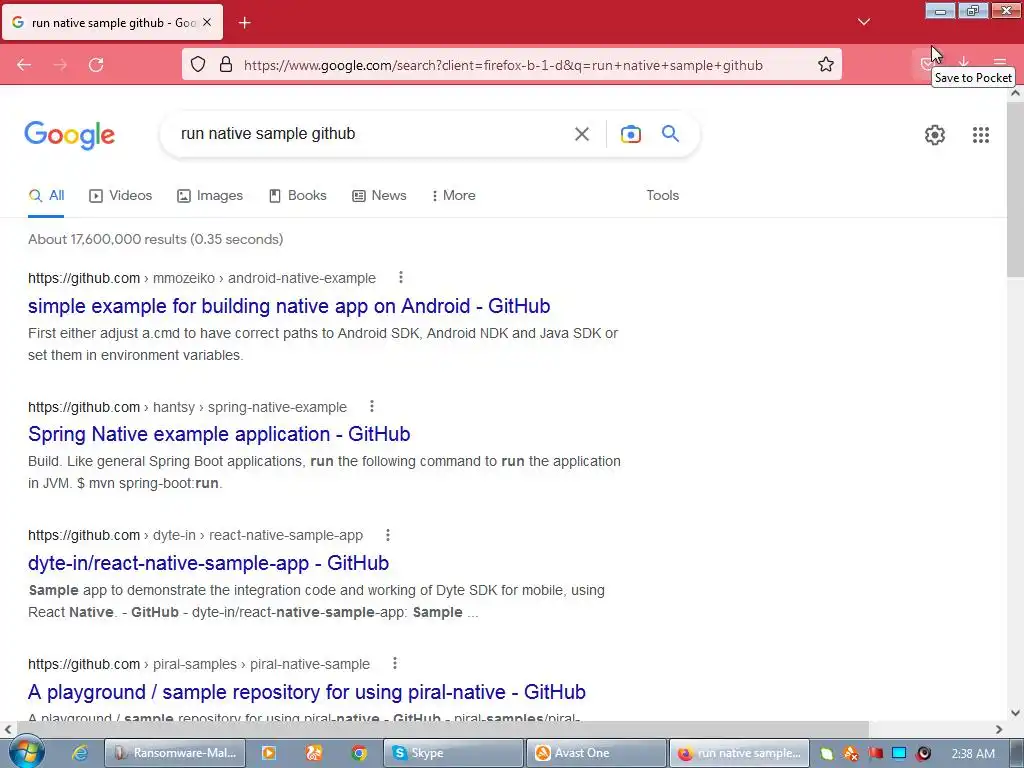
Task: Submit search with the magnifier icon
Action: pyautogui.click(x=670, y=134)
